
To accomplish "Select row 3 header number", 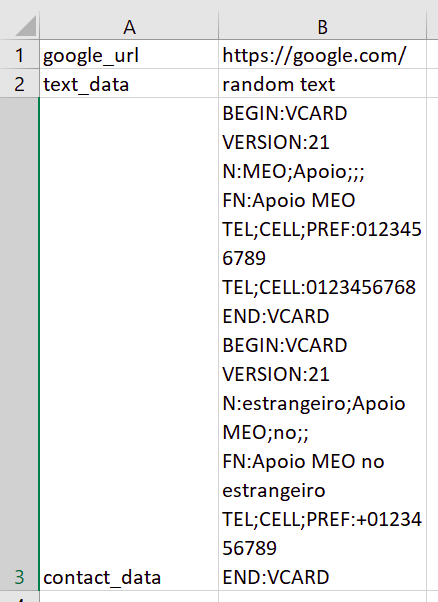I will [x=19, y=577].
